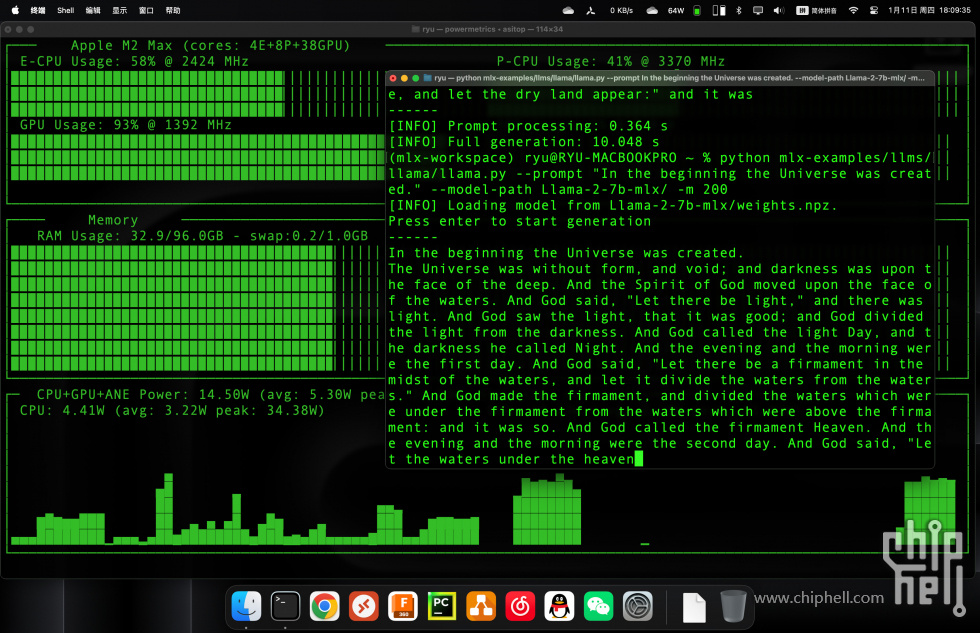Click the dual-rectangle menu bar icon near Bluetooth
This screenshot has height=633, width=980.
(x=719, y=10)
